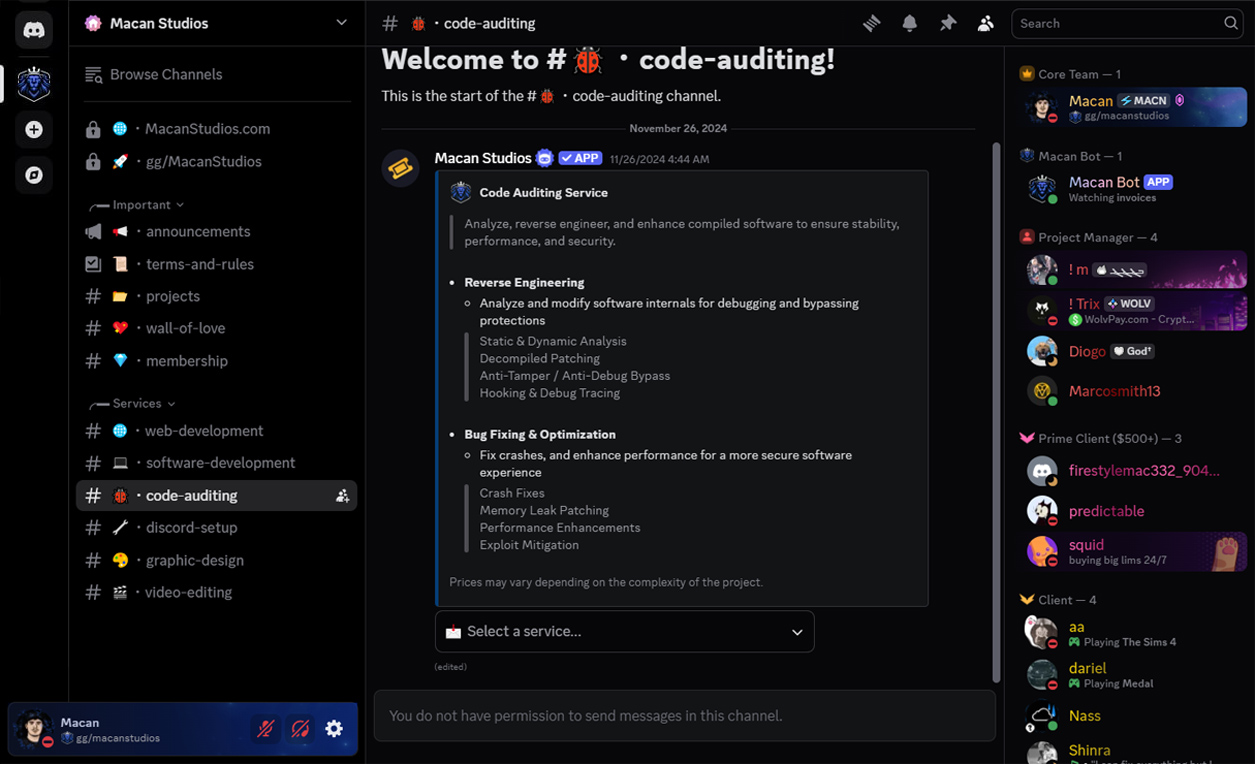This screenshot has height=764, width=1255.
Task: Click the Browse Channels icon
Action: pyautogui.click(x=94, y=75)
